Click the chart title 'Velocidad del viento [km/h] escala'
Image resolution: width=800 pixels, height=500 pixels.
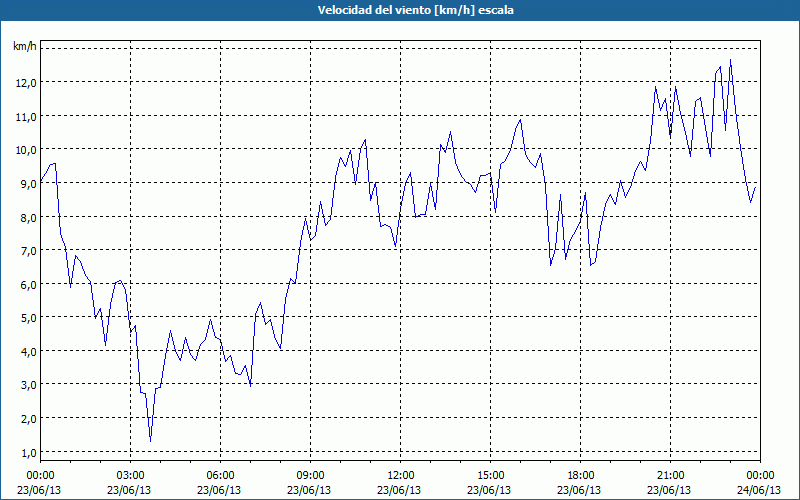[415, 10]
